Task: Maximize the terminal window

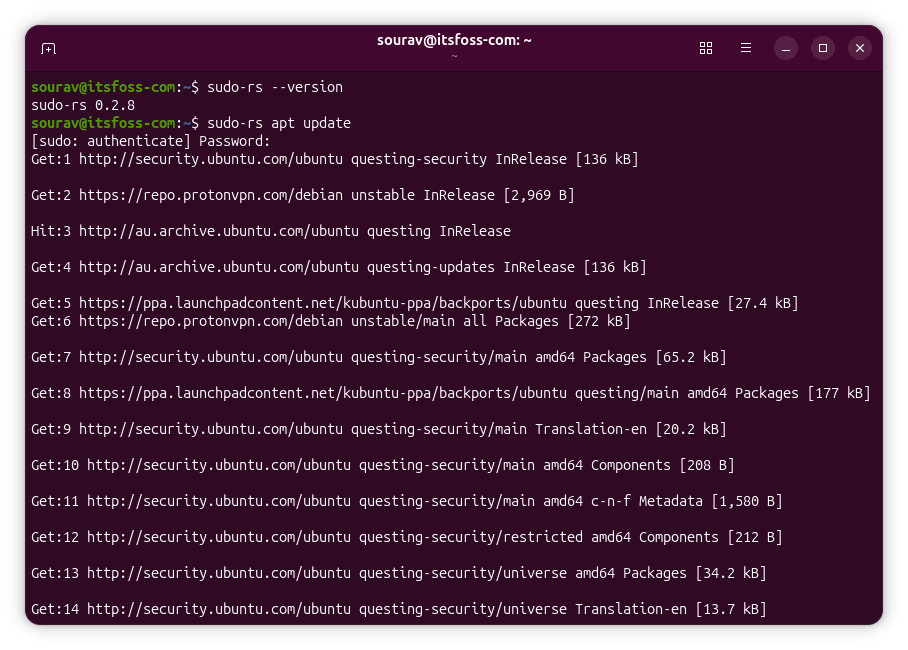Action: pos(823,48)
